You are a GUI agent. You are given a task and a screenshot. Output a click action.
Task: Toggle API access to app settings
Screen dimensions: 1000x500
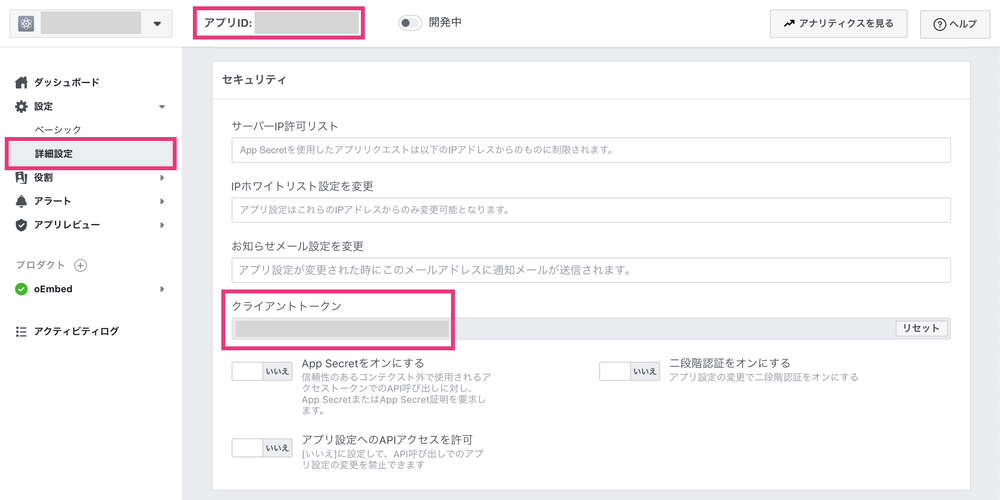(x=261, y=447)
